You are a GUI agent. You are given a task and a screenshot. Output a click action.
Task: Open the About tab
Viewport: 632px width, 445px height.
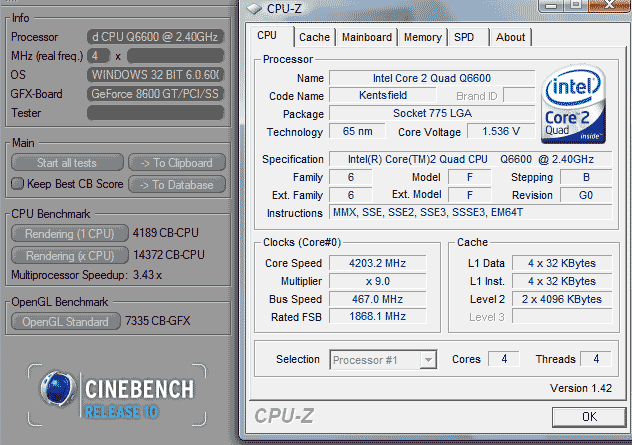point(510,37)
